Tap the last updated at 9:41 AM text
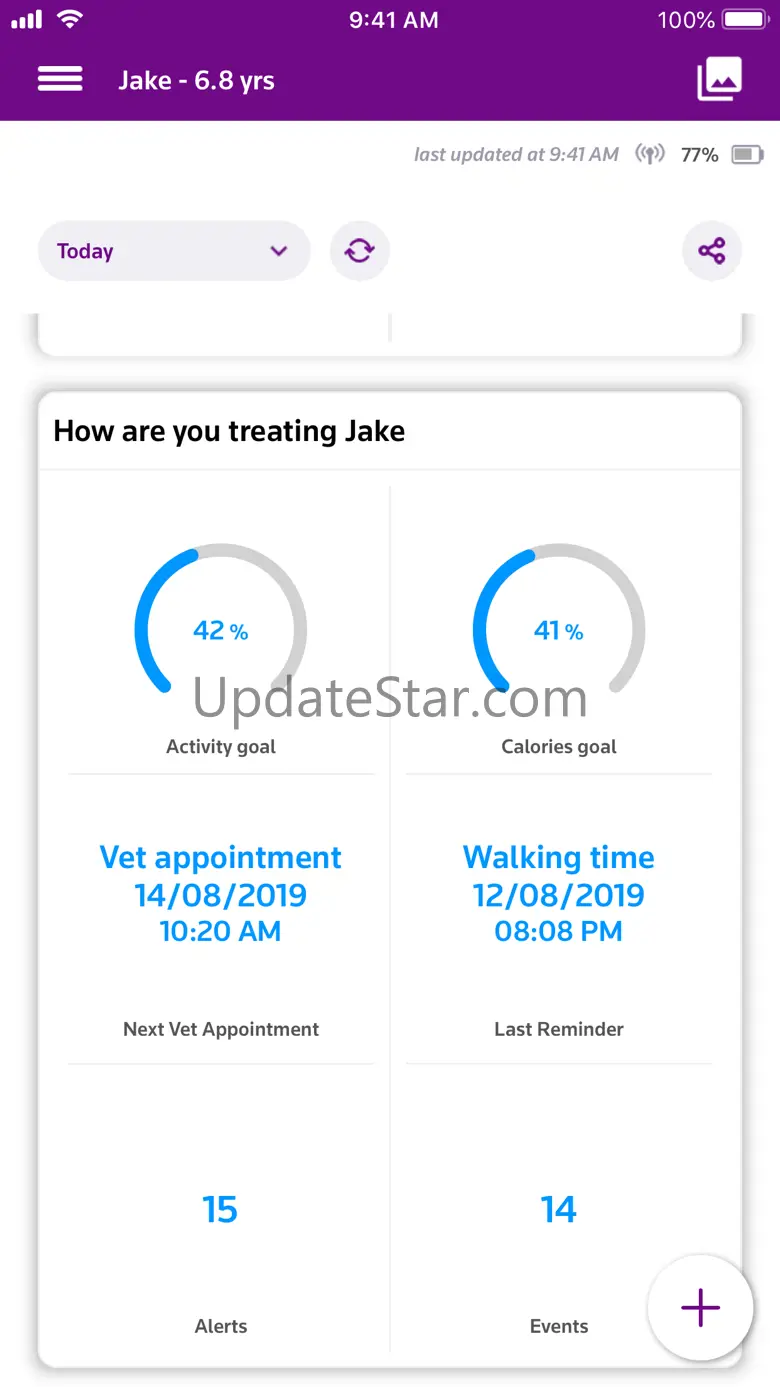The height and width of the screenshot is (1387, 780). 516,155
